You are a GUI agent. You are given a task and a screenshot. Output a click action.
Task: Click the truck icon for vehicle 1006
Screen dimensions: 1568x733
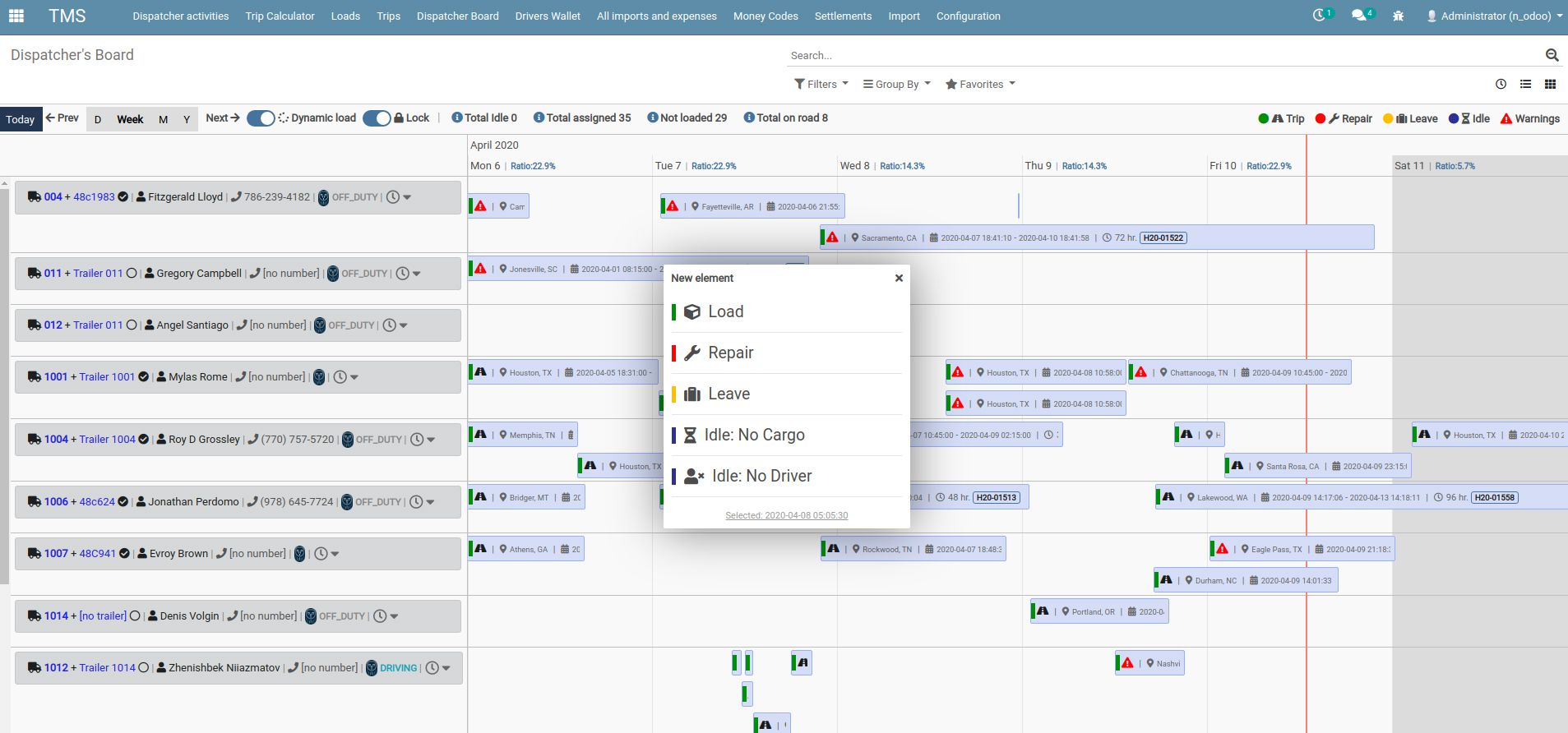[x=35, y=502]
